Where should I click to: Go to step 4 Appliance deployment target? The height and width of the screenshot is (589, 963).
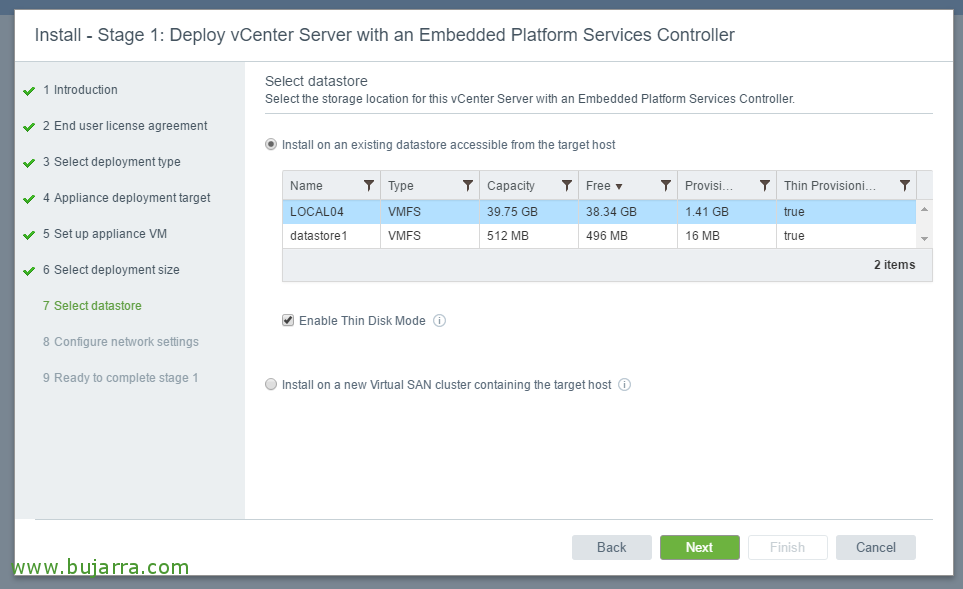pos(127,198)
